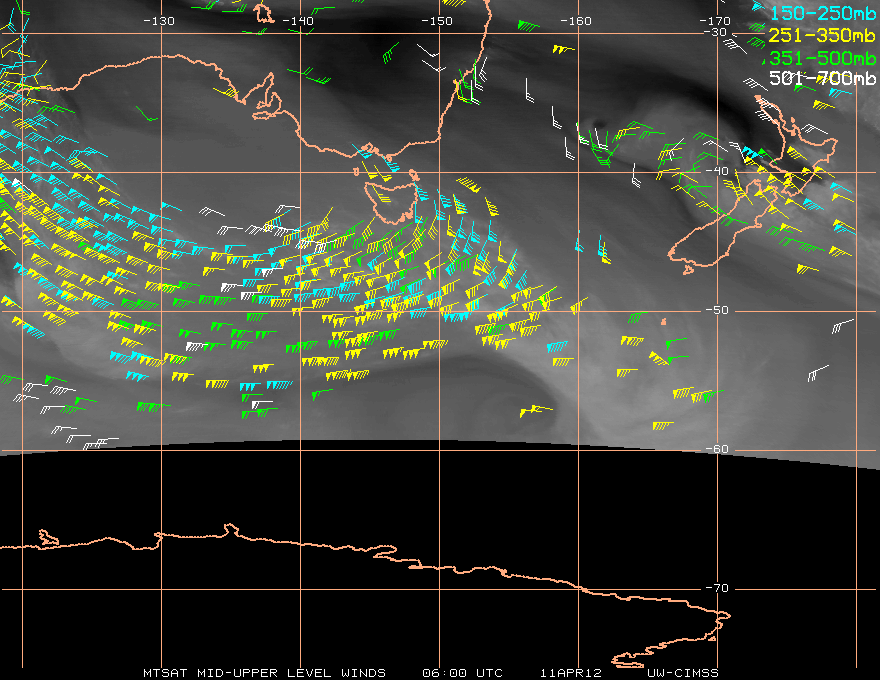Click the -60 latitude label

[717, 449]
